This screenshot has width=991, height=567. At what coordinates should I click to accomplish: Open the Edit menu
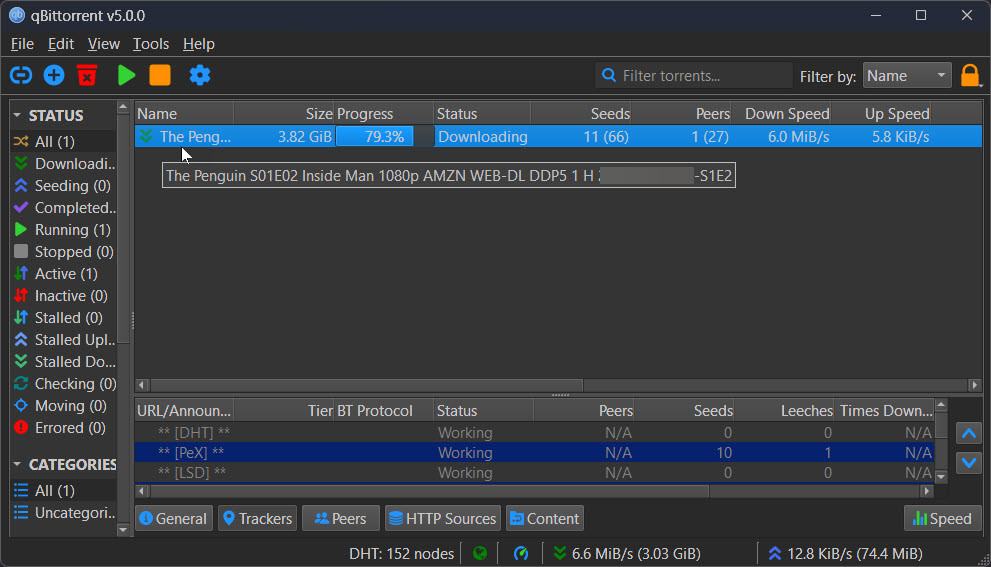tap(61, 44)
